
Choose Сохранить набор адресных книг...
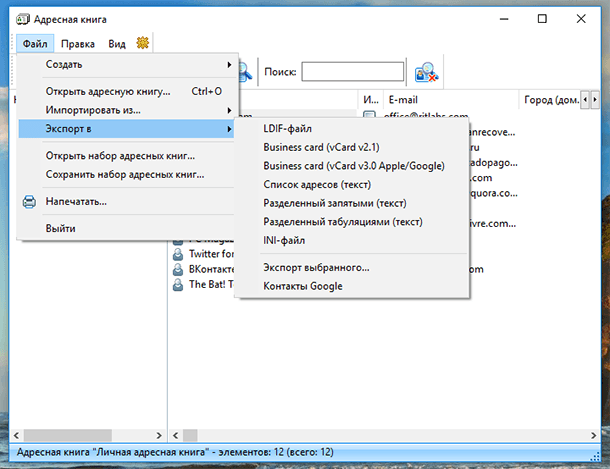[126, 175]
